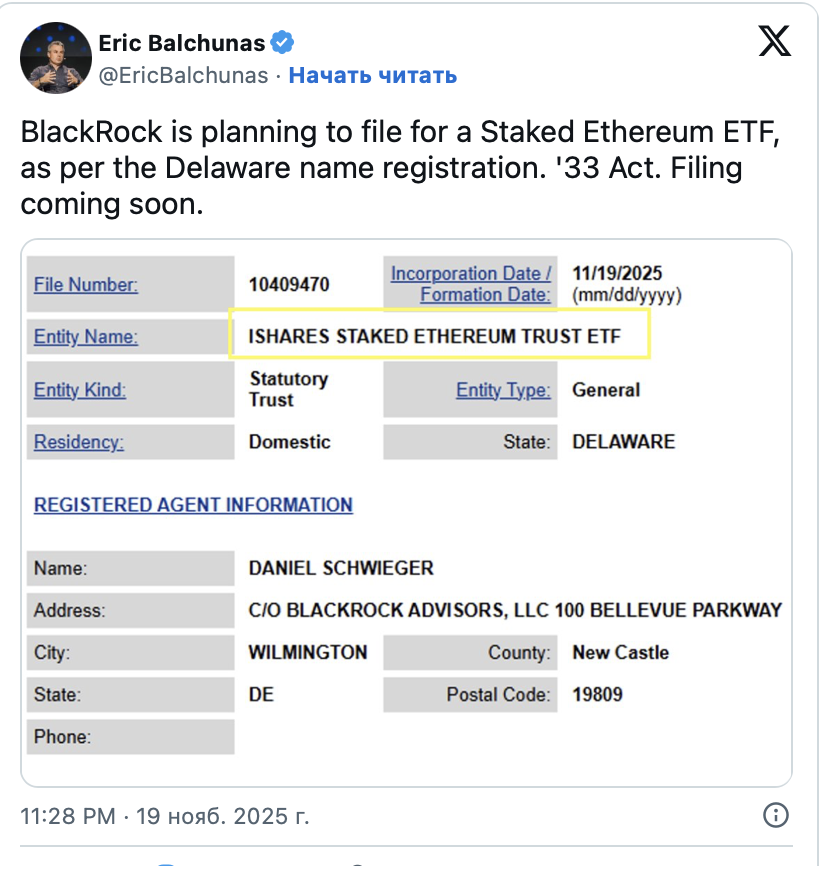
Task: Open the Eric Balchunas display name
Action: (x=181, y=43)
